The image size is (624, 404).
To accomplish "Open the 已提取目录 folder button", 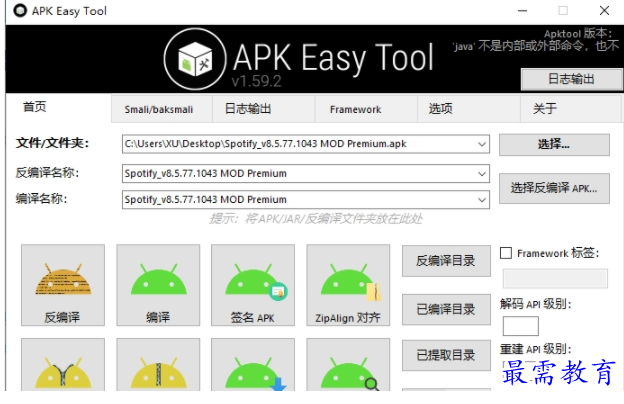I will pyautogui.click(x=446, y=355).
